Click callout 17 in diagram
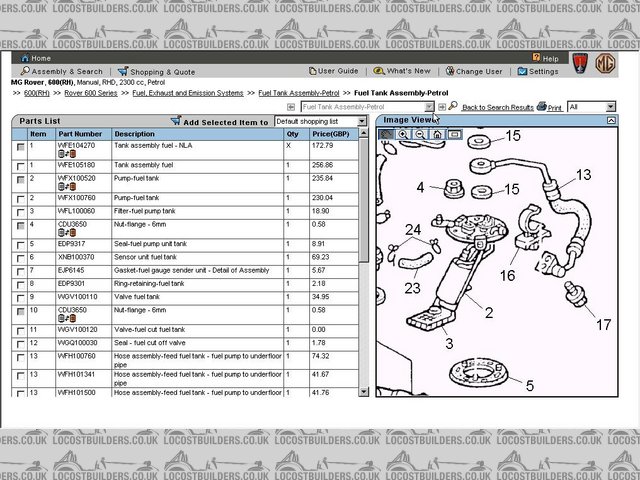This screenshot has height=480, width=640. [603, 325]
